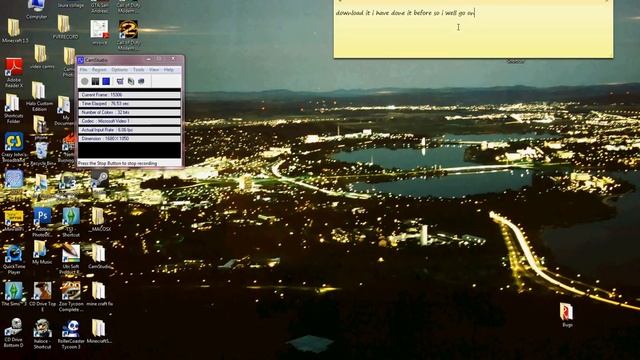Click the CamStudio status bar message
Screen dimensions: 640x360
[118, 163]
